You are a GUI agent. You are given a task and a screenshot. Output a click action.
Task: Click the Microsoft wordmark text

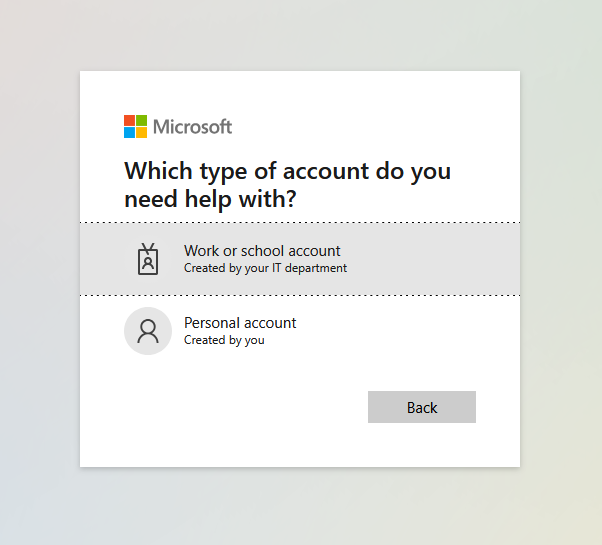192,127
